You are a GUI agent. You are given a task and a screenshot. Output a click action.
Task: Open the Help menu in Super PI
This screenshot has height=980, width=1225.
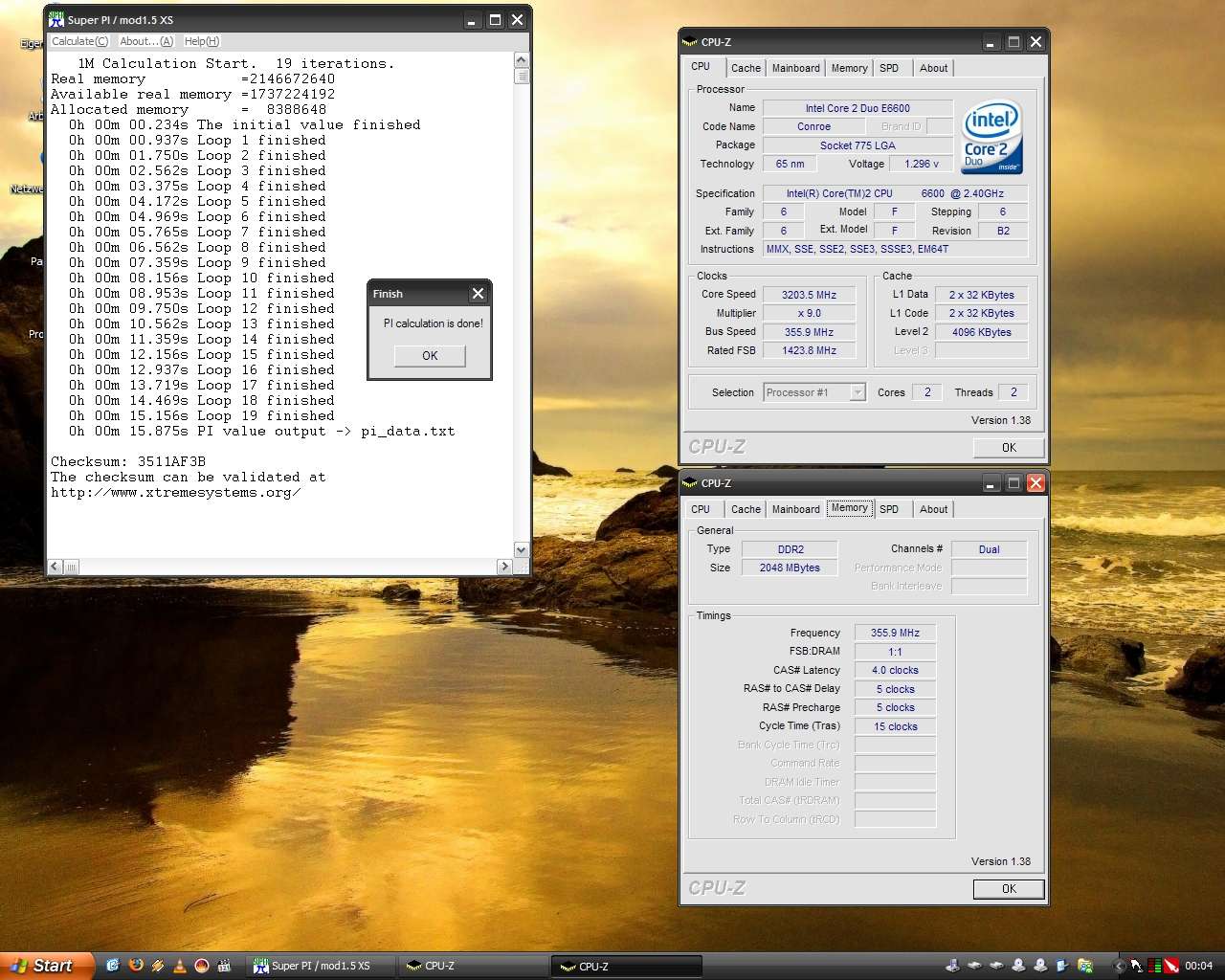[202, 41]
